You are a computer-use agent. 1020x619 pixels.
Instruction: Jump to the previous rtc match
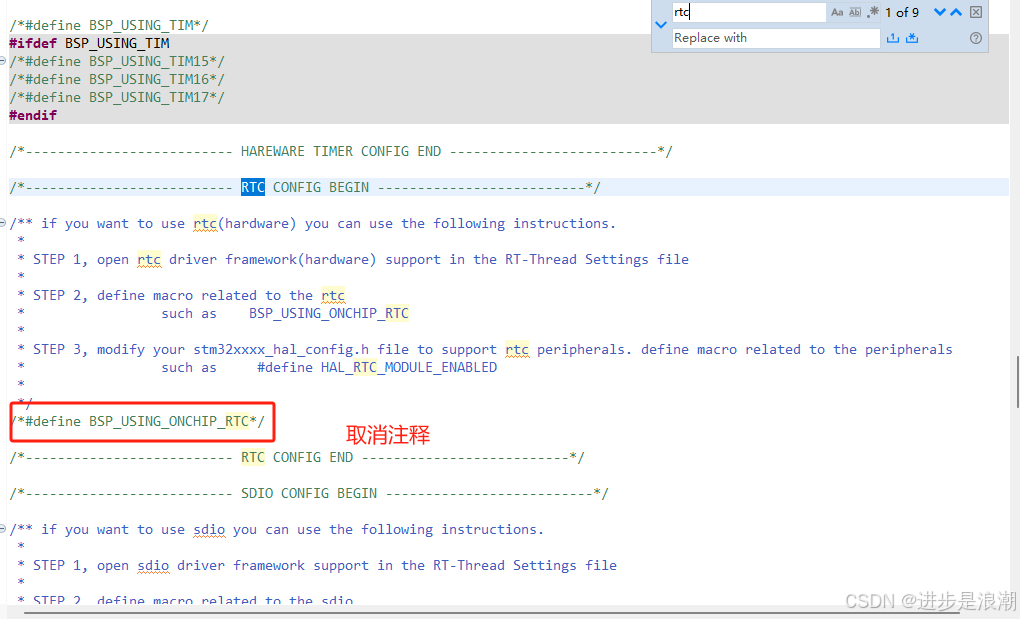[956, 12]
